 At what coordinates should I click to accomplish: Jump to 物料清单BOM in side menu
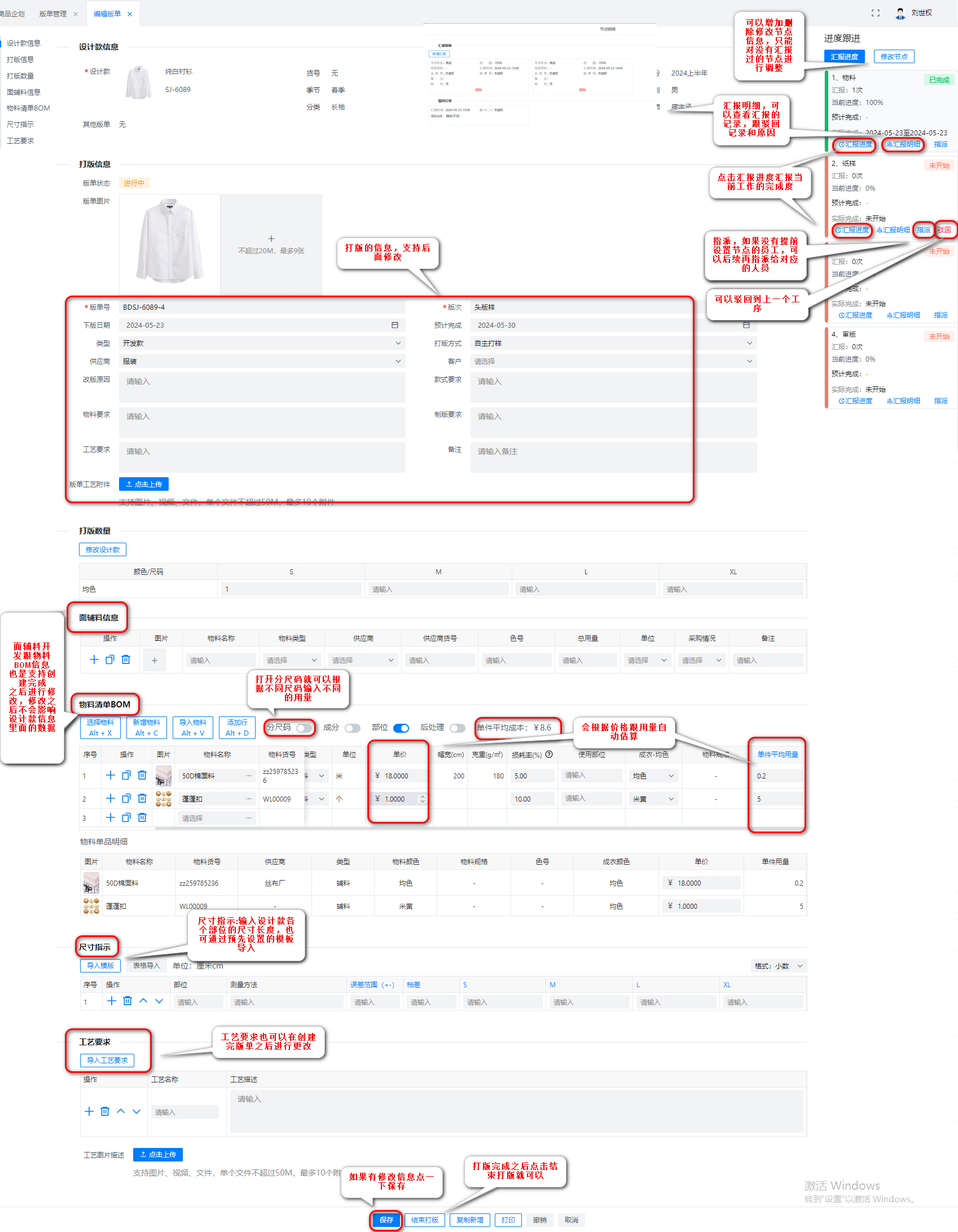pos(28,108)
